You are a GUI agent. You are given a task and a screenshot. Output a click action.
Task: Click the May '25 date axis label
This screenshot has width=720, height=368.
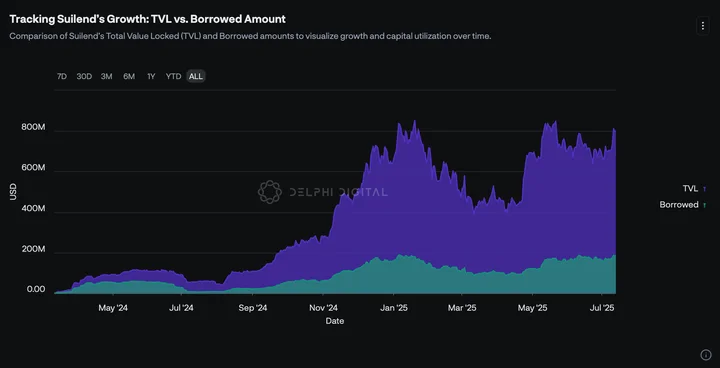pyautogui.click(x=533, y=308)
